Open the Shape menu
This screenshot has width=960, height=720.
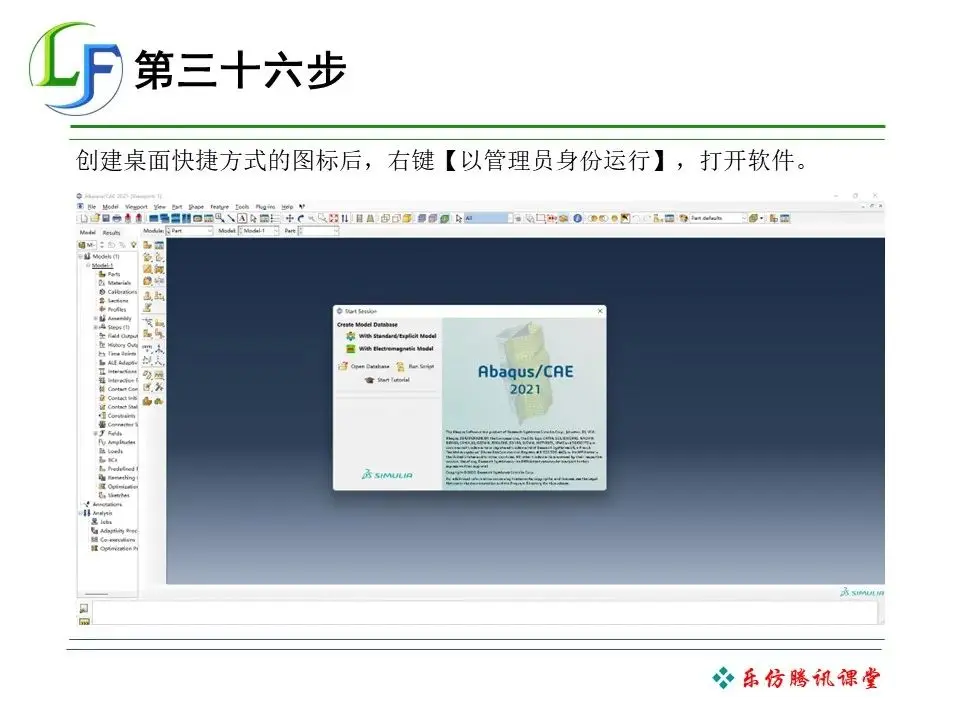196,207
